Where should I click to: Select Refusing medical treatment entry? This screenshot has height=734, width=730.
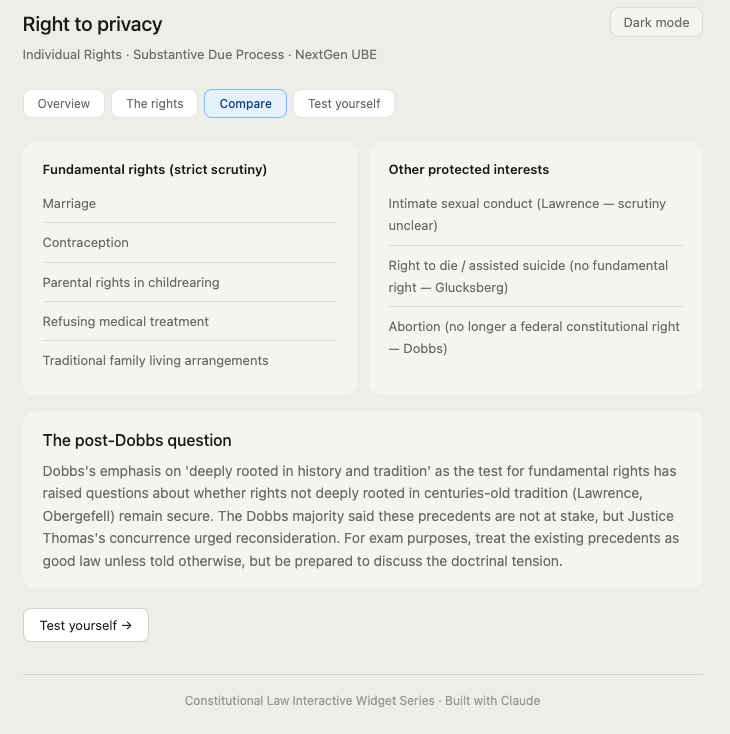tap(126, 321)
